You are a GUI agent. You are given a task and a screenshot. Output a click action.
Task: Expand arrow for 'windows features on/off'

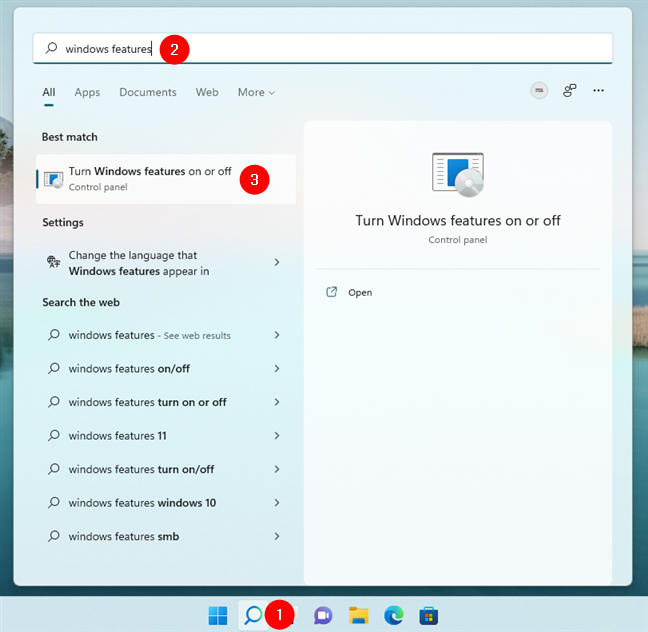277,368
